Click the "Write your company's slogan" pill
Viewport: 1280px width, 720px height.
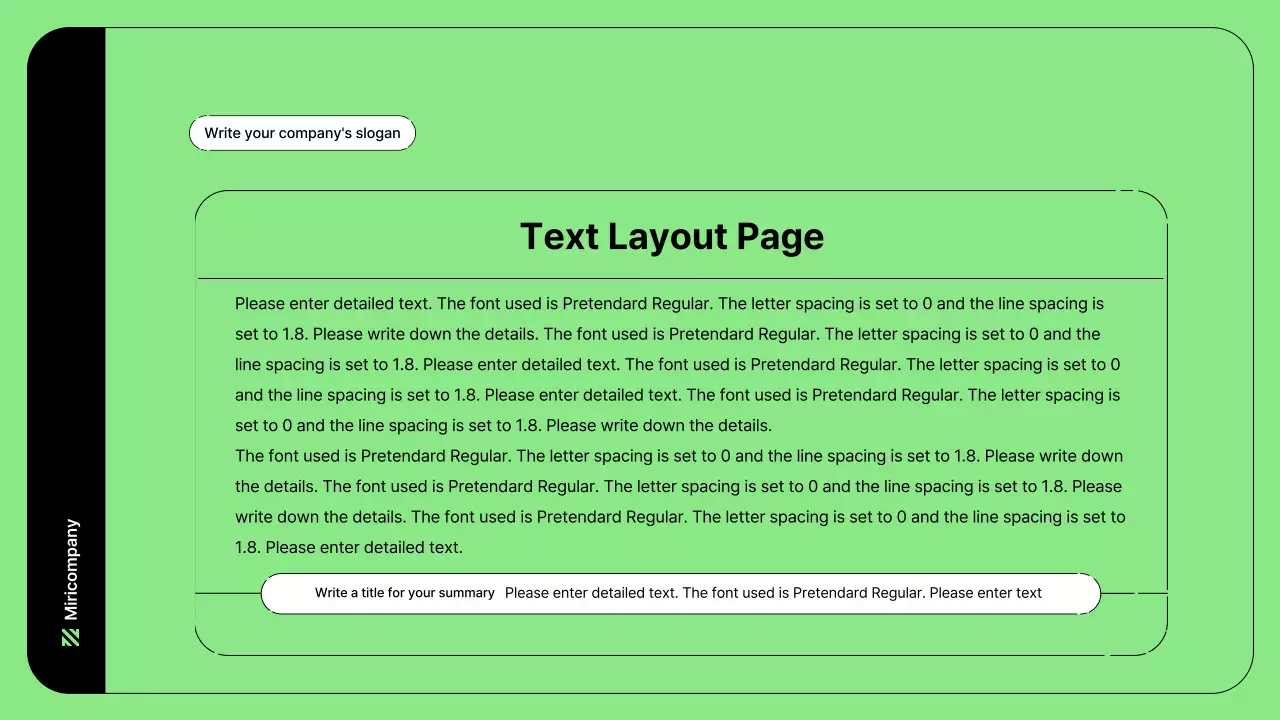[302, 133]
